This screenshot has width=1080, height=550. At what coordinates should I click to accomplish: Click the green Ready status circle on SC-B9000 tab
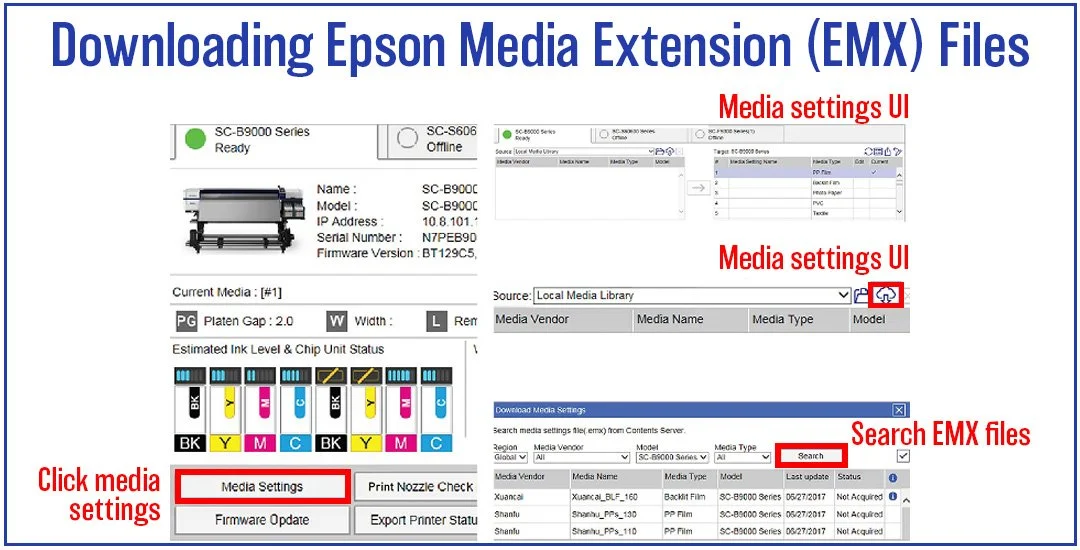[x=196, y=139]
